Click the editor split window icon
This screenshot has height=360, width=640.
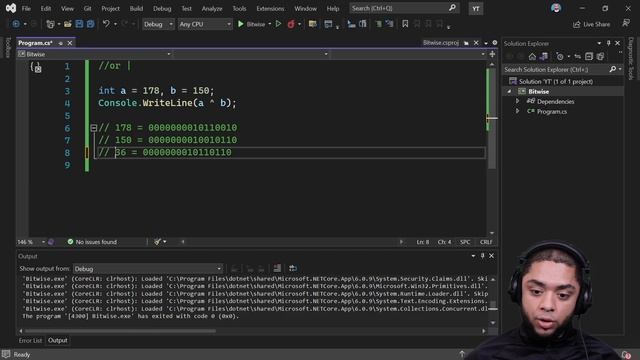[492, 54]
